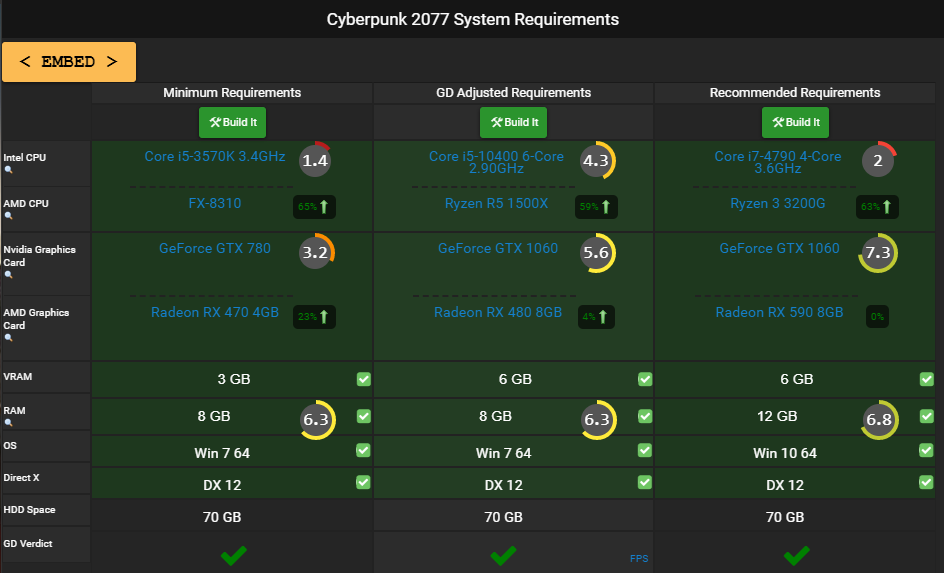The width and height of the screenshot is (944, 573).
Task: Click Build It under Minimum Requirements
Action: tap(232, 122)
